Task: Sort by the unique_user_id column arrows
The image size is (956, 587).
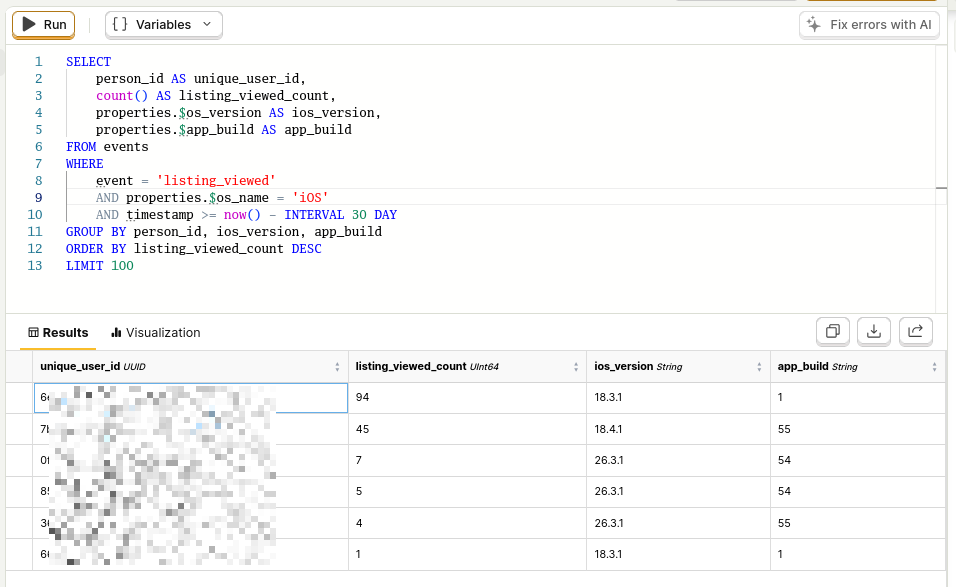Action: point(338,367)
